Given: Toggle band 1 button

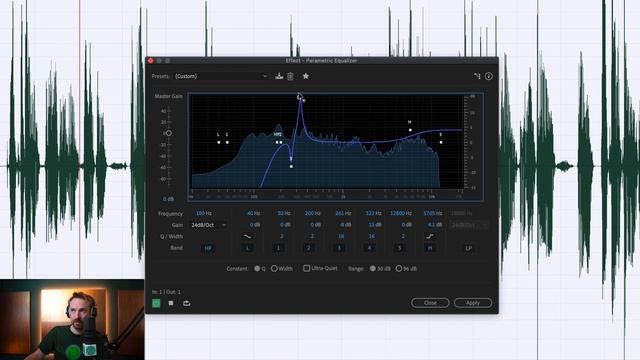Looking at the screenshot, I should [278, 248].
